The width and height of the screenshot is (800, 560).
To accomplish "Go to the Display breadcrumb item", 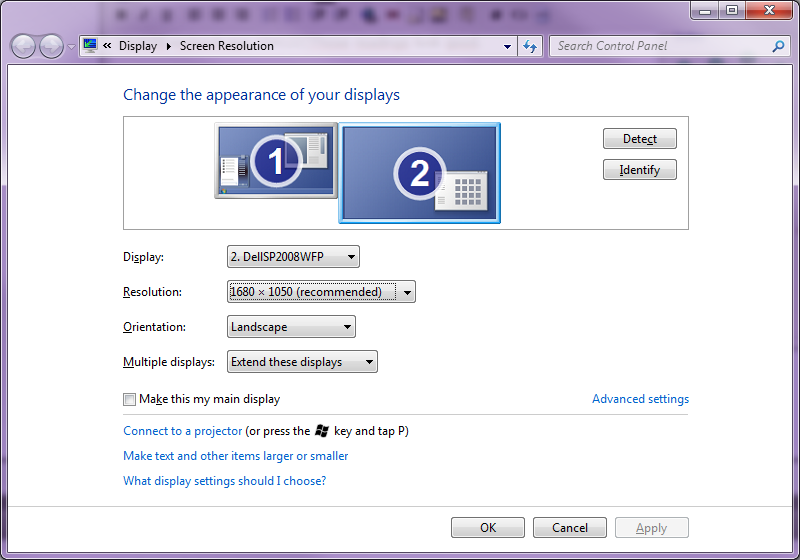I will (138, 46).
